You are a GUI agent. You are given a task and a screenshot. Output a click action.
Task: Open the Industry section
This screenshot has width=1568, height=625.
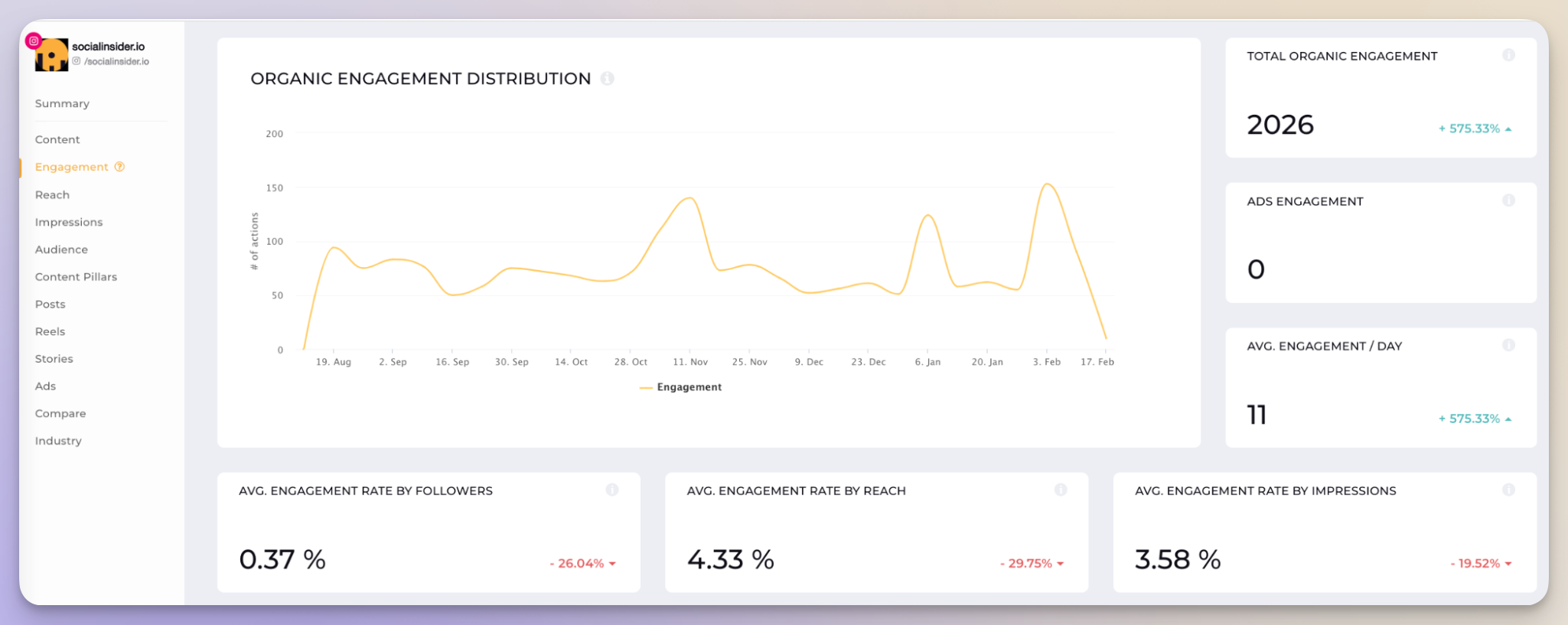(58, 441)
